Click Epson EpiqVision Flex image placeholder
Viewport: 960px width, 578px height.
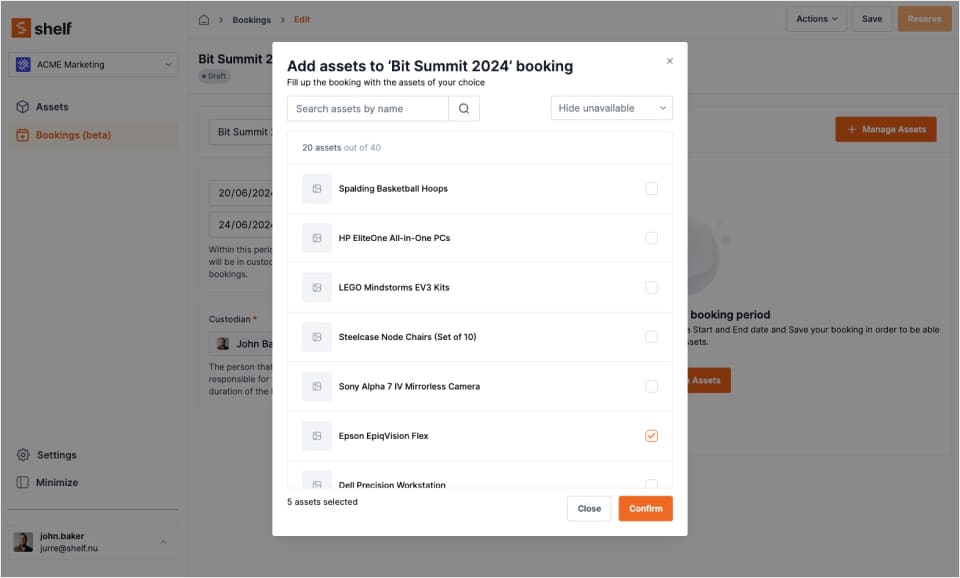(x=317, y=436)
